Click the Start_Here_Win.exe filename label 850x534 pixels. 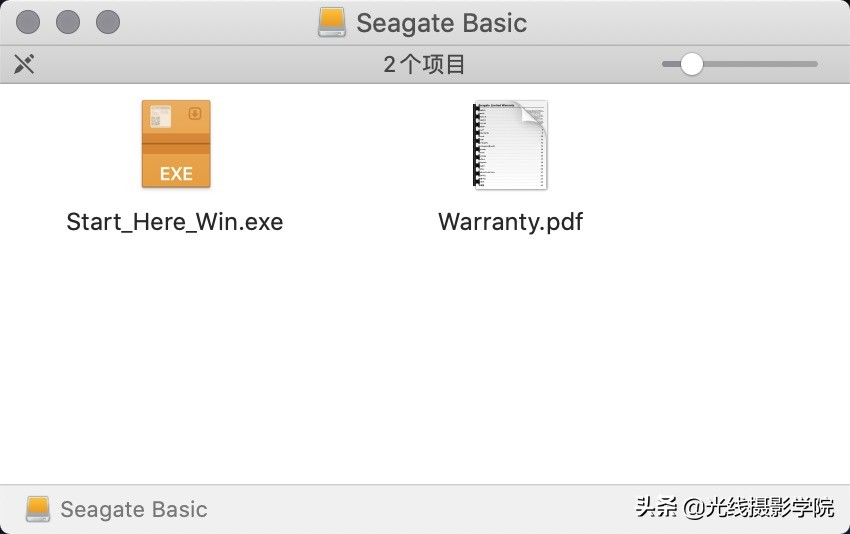pyautogui.click(x=175, y=222)
